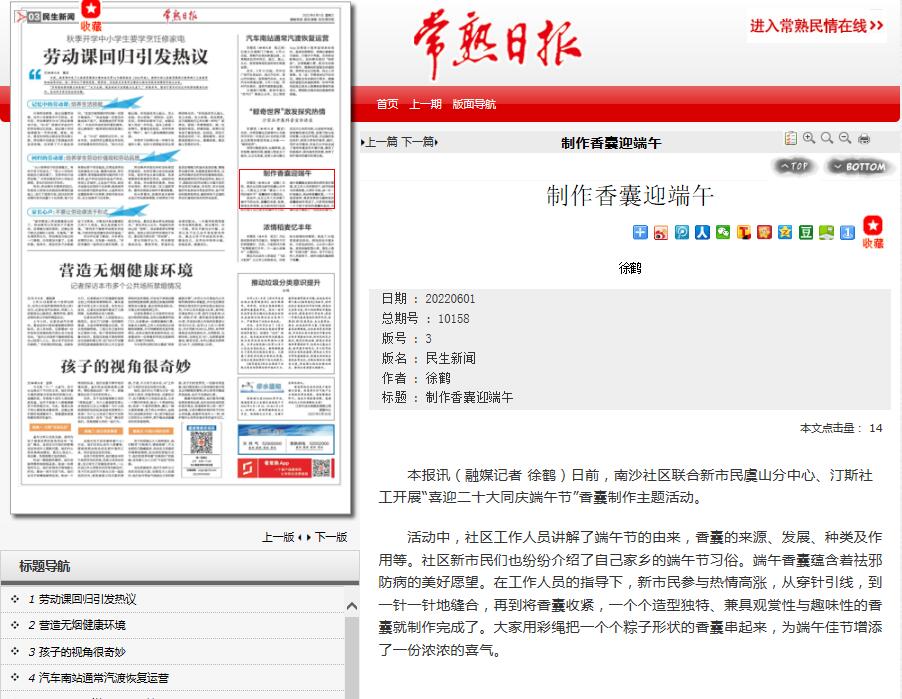Click the bold 制作香囊迎端午 title in gray bar
Screen dimensions: 902x699
click(611, 143)
